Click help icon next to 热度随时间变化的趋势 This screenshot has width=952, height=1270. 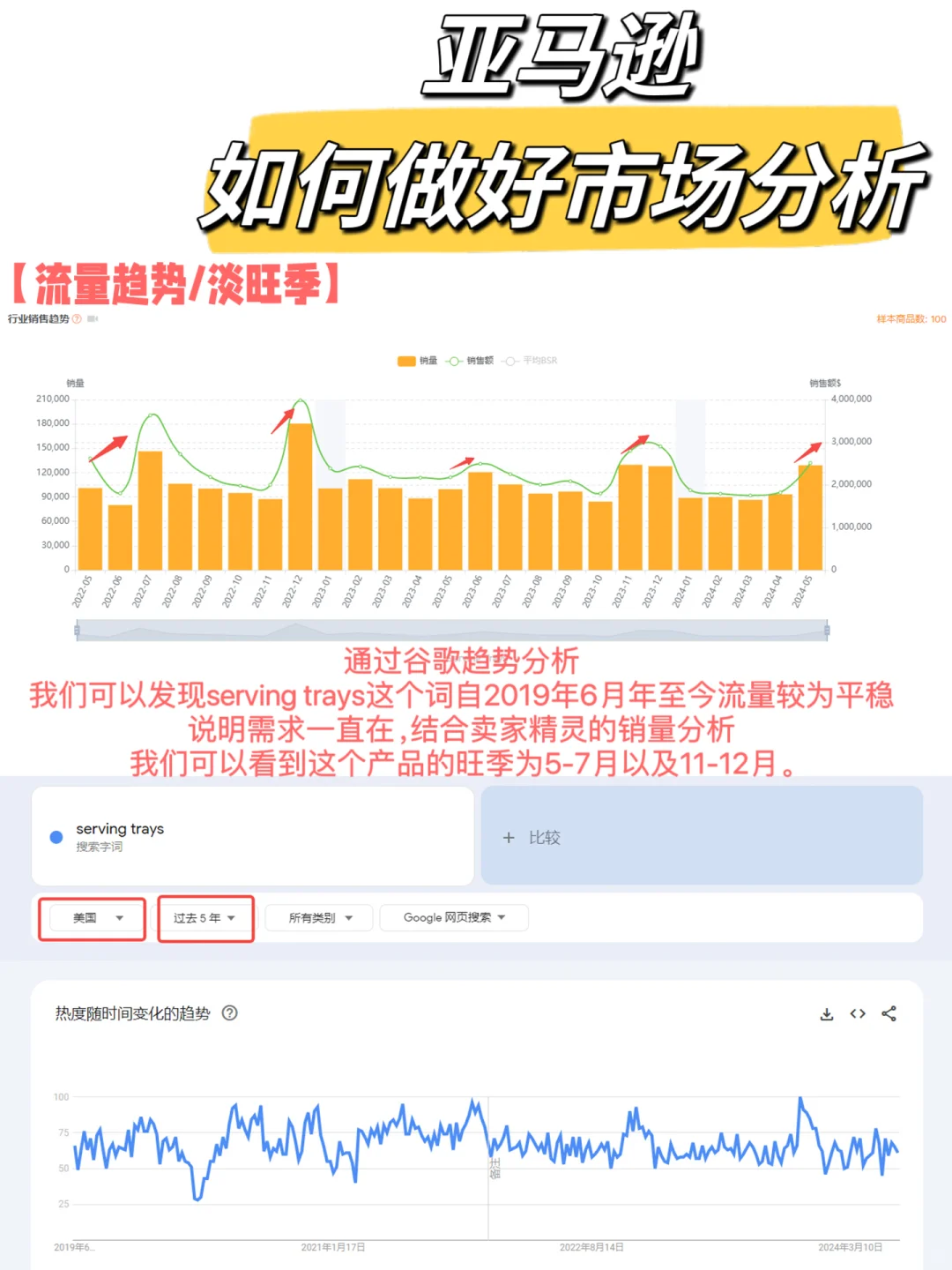click(230, 1012)
